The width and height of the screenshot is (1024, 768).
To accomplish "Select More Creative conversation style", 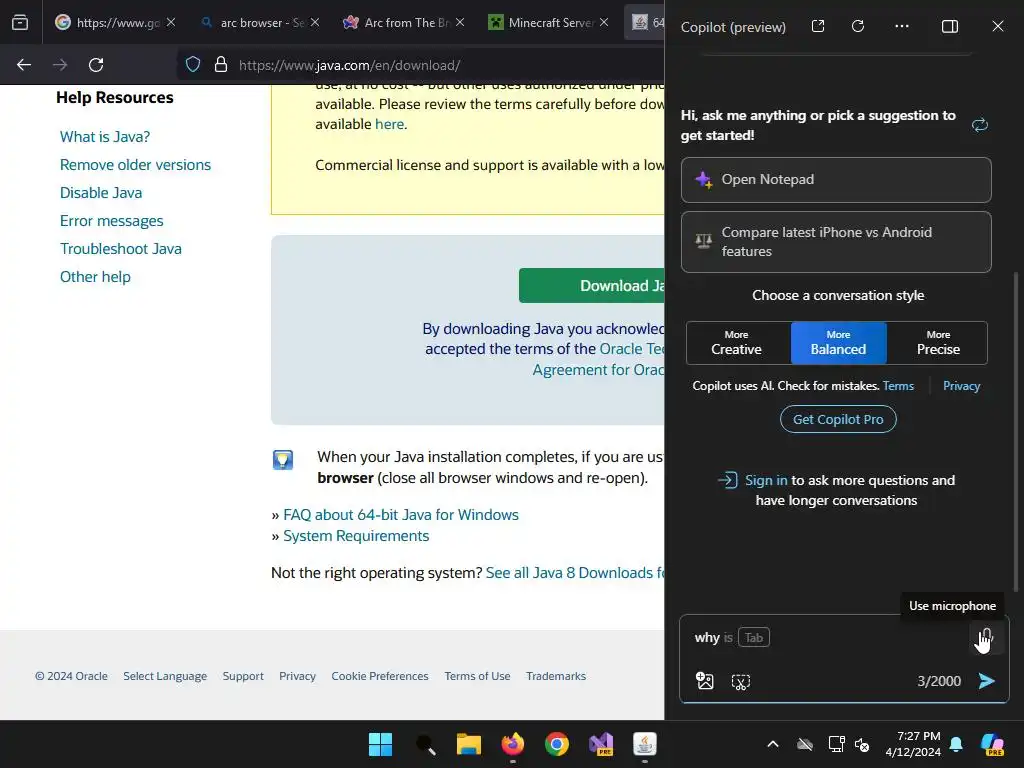I will (x=737, y=343).
